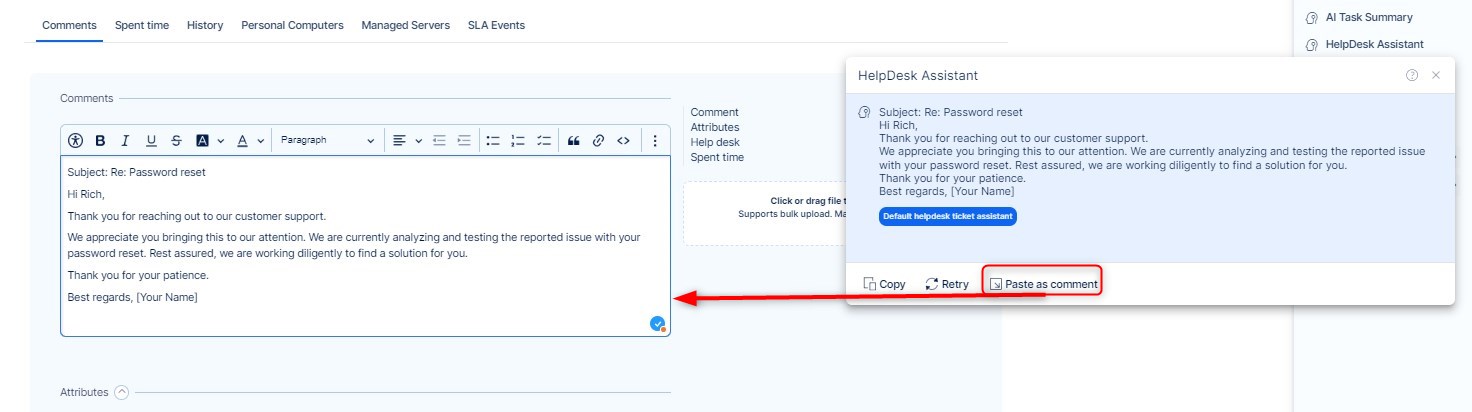Apply italic formatting in the editor

click(x=126, y=141)
